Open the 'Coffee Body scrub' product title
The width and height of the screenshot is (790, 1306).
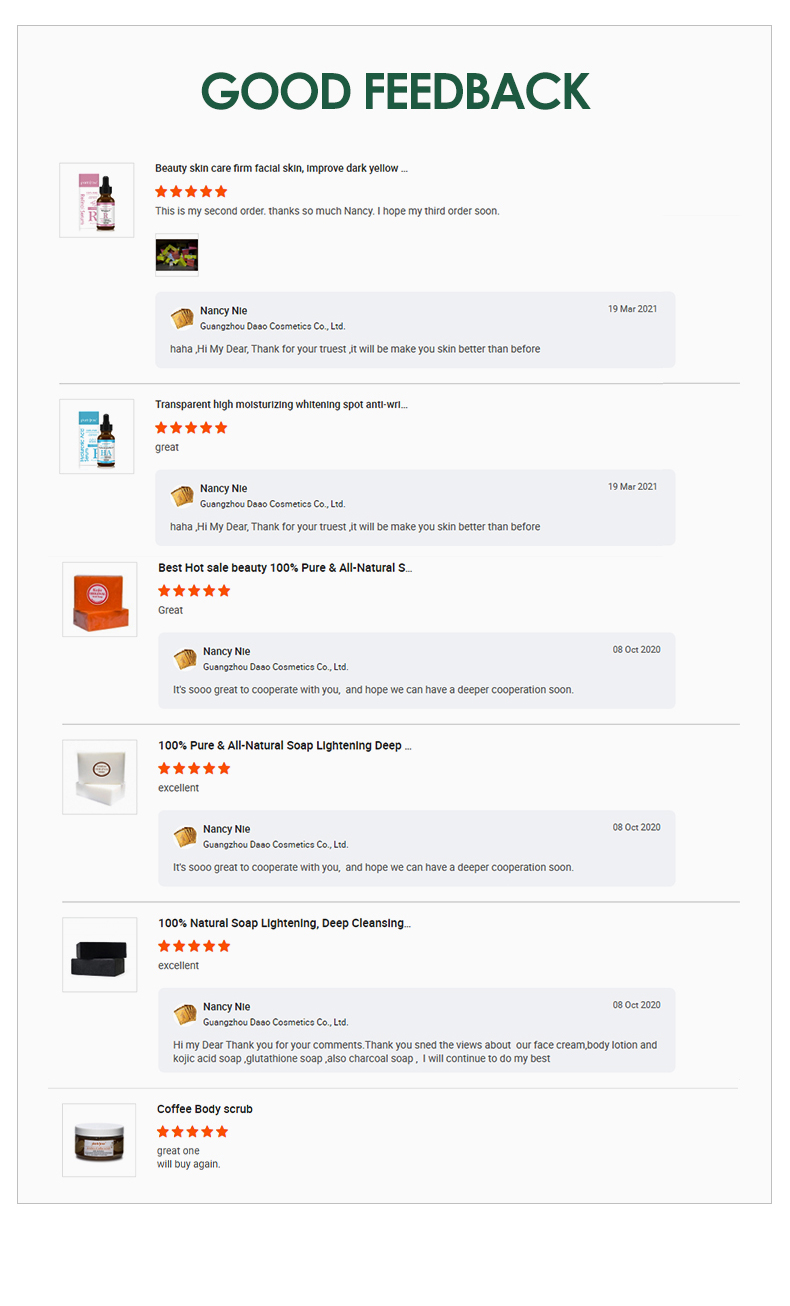click(x=205, y=1109)
